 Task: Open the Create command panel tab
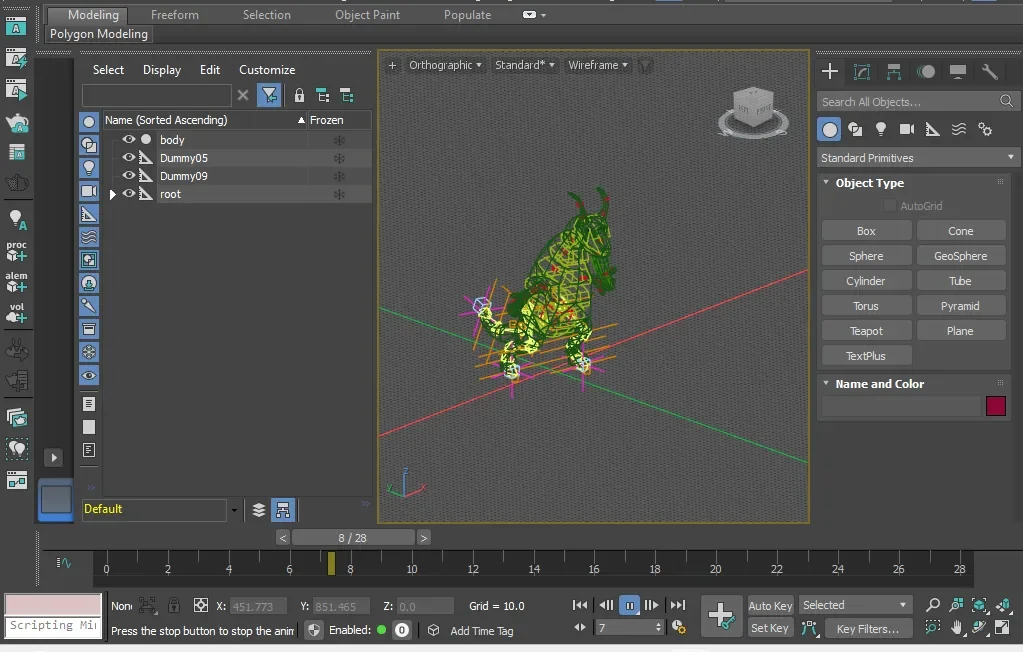830,72
